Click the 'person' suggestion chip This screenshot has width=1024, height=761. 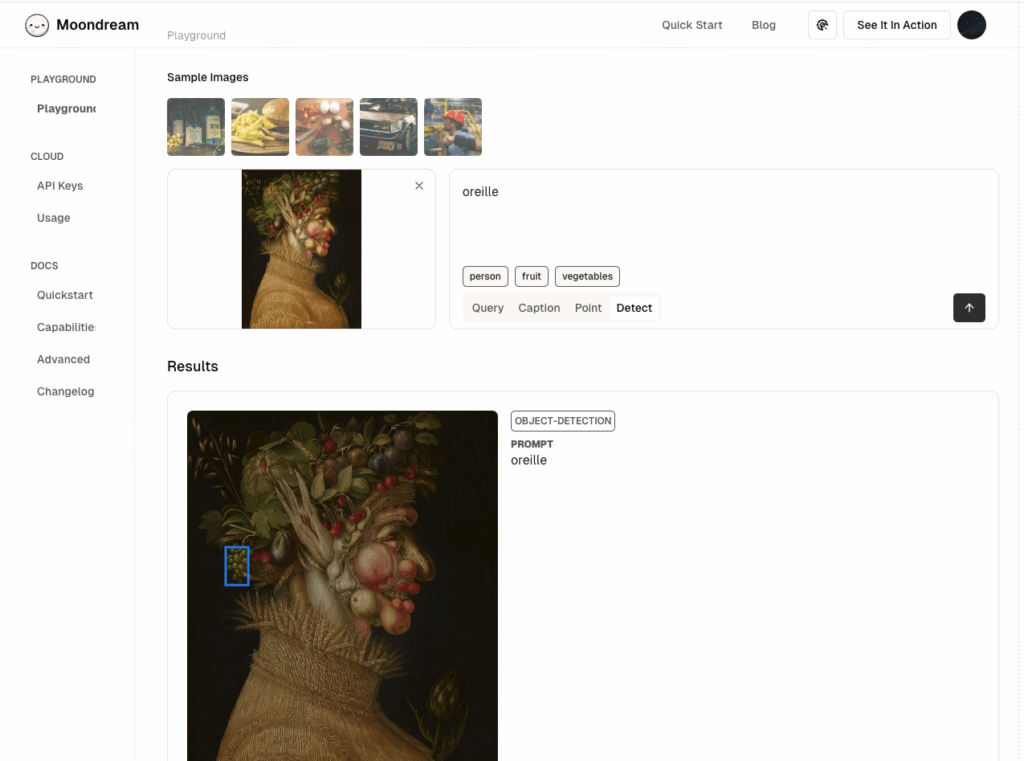pos(485,276)
